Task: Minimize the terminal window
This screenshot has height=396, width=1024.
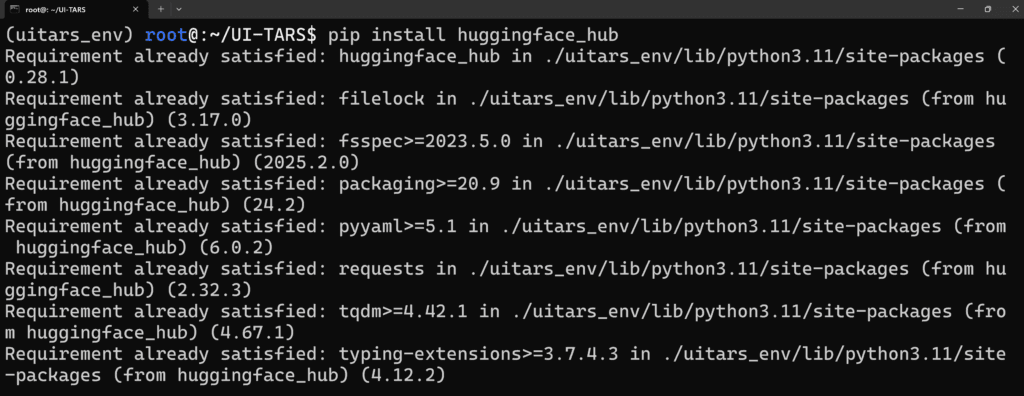Action: tap(960, 8)
